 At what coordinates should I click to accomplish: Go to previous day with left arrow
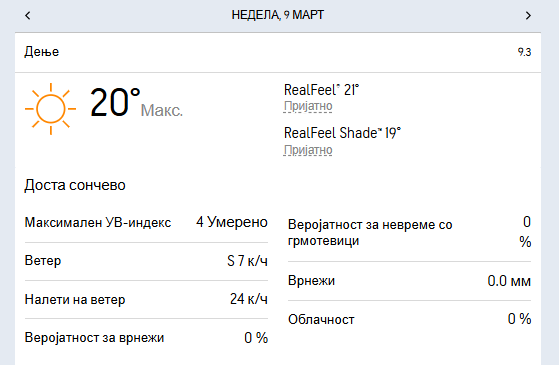[x=28, y=15]
